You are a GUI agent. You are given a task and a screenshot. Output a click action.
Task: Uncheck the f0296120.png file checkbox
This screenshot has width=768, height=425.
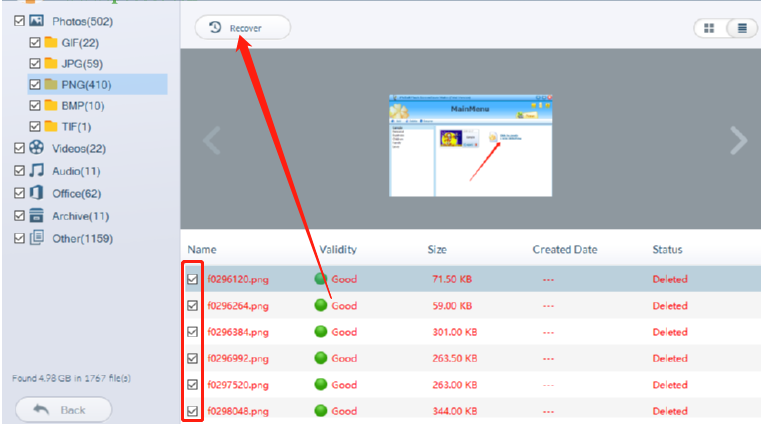click(x=192, y=279)
